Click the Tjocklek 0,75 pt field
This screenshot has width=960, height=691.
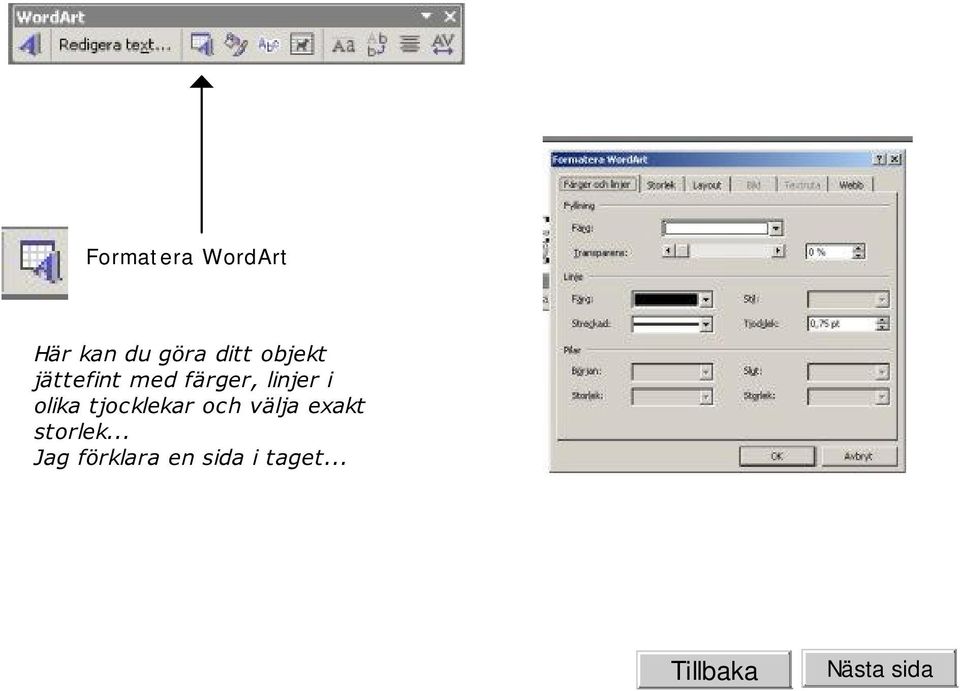(x=842, y=324)
